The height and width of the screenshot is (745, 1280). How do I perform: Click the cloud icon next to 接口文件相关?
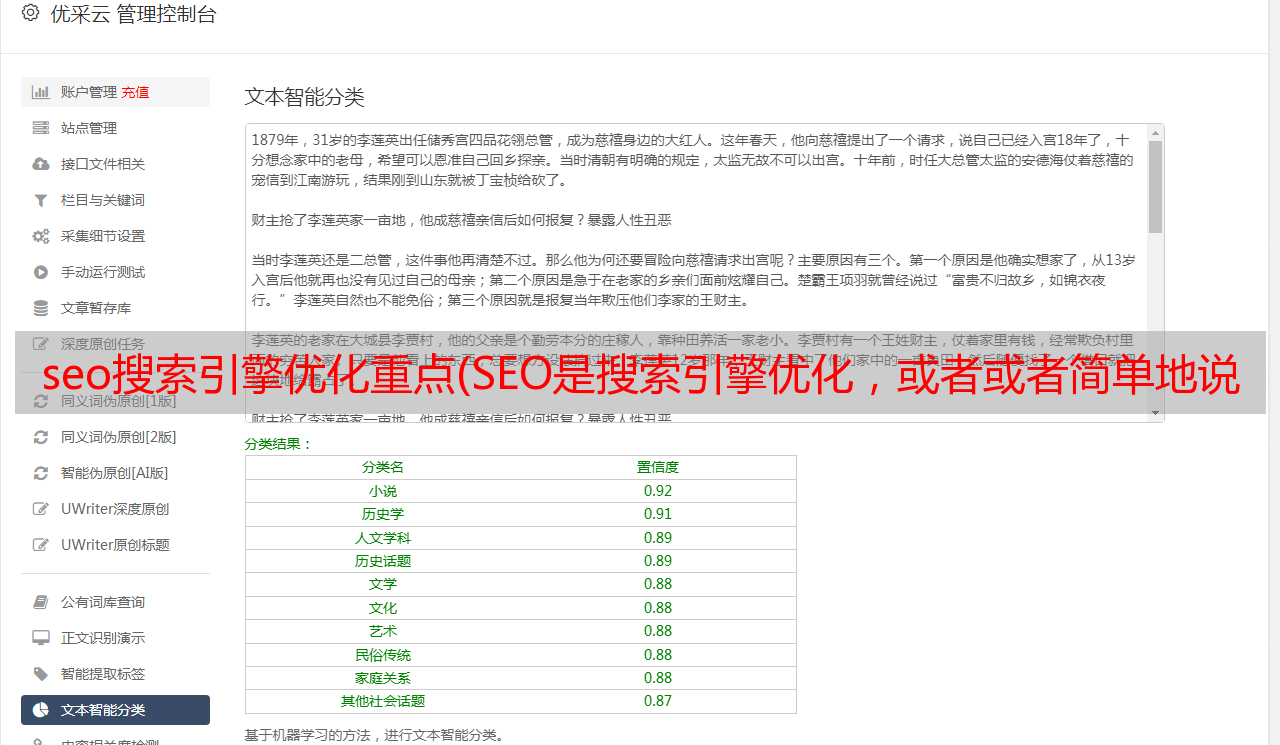point(41,164)
